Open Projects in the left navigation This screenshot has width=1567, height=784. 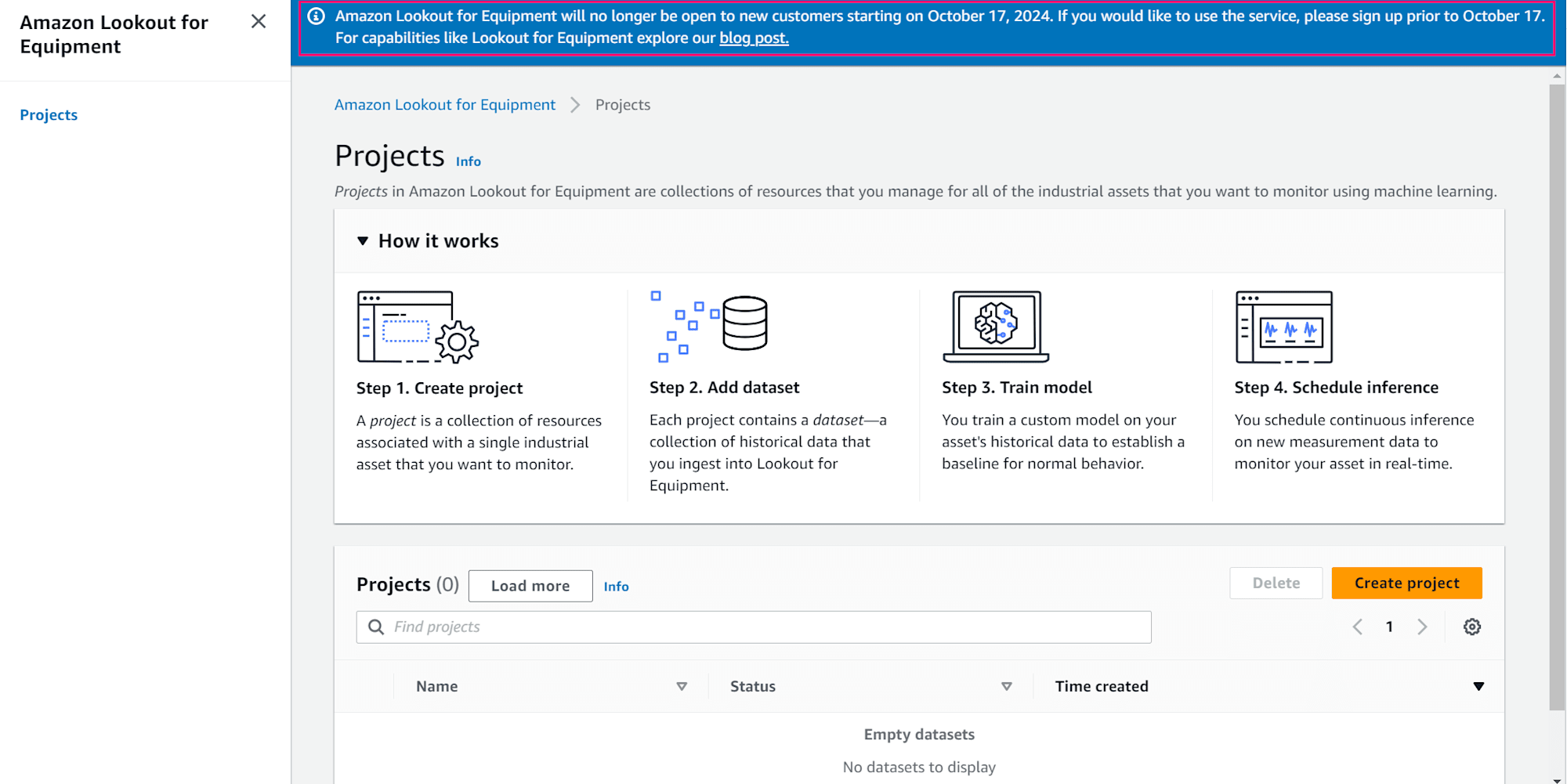(x=49, y=115)
